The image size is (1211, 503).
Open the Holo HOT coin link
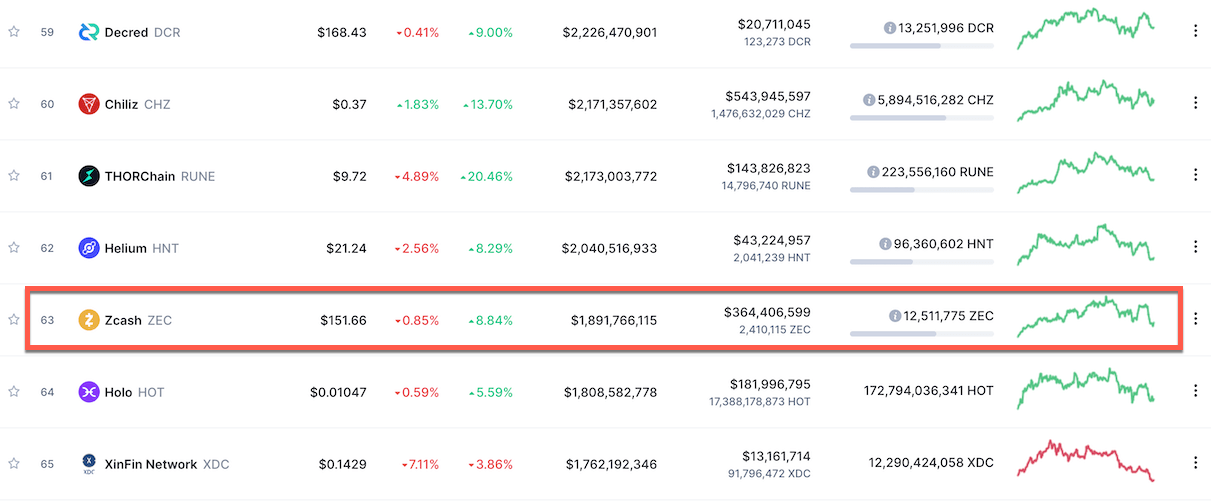(x=135, y=392)
